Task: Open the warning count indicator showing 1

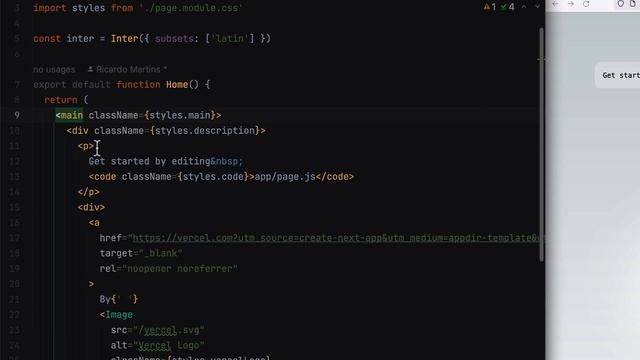Action: (489, 7)
